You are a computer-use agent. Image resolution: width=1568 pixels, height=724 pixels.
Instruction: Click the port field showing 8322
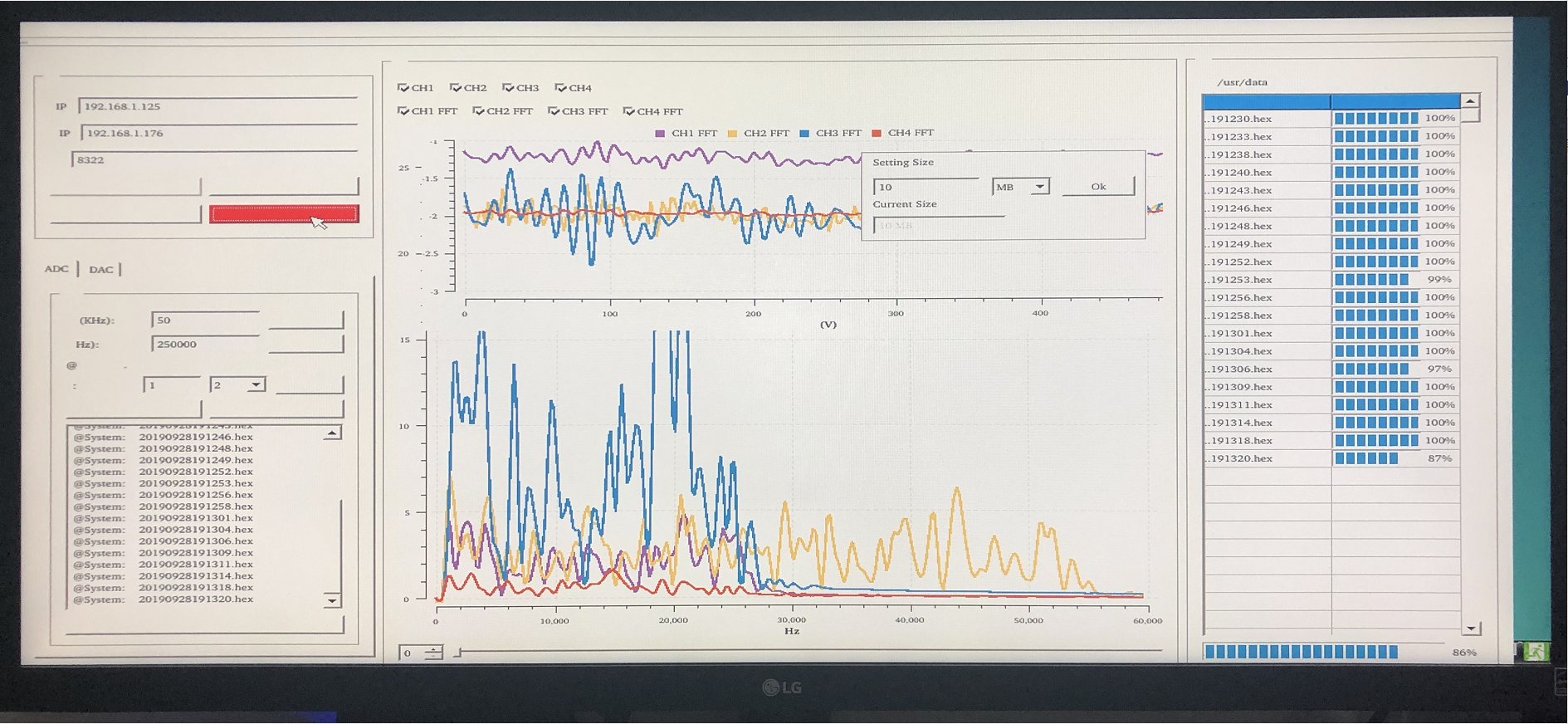(x=215, y=159)
